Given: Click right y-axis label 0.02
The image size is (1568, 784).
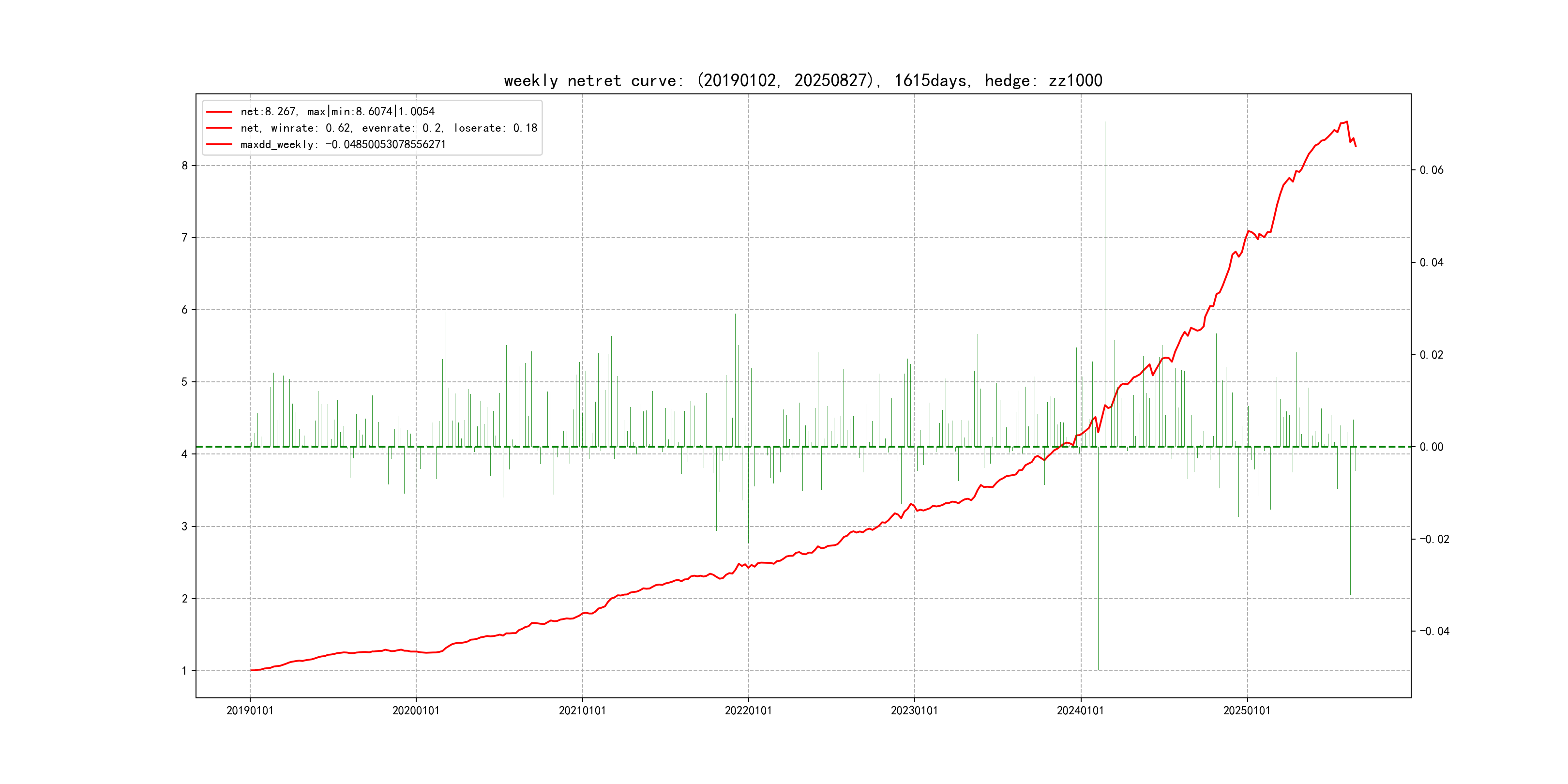Looking at the screenshot, I should [x=1431, y=355].
